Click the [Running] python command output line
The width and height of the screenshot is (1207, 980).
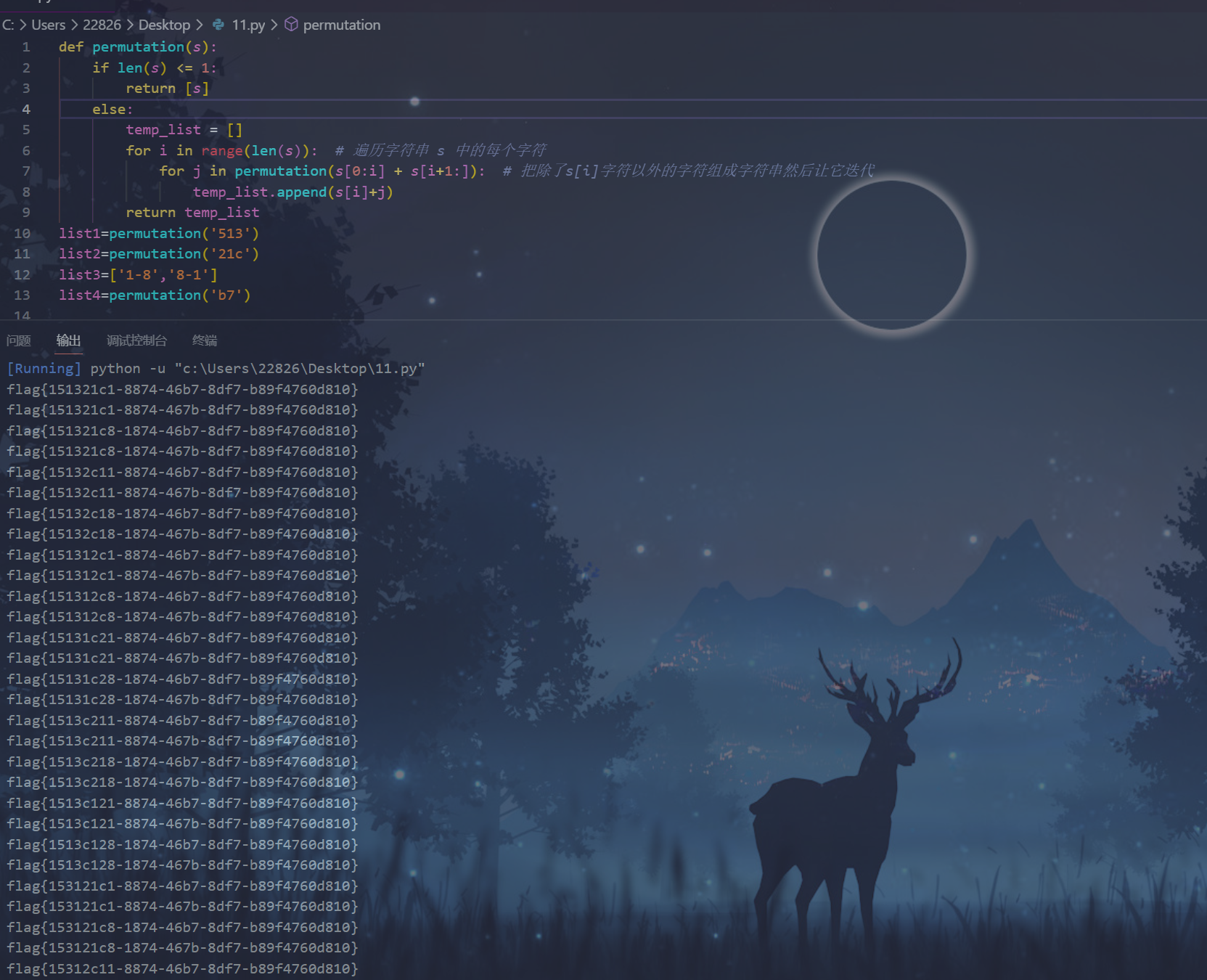(216, 369)
